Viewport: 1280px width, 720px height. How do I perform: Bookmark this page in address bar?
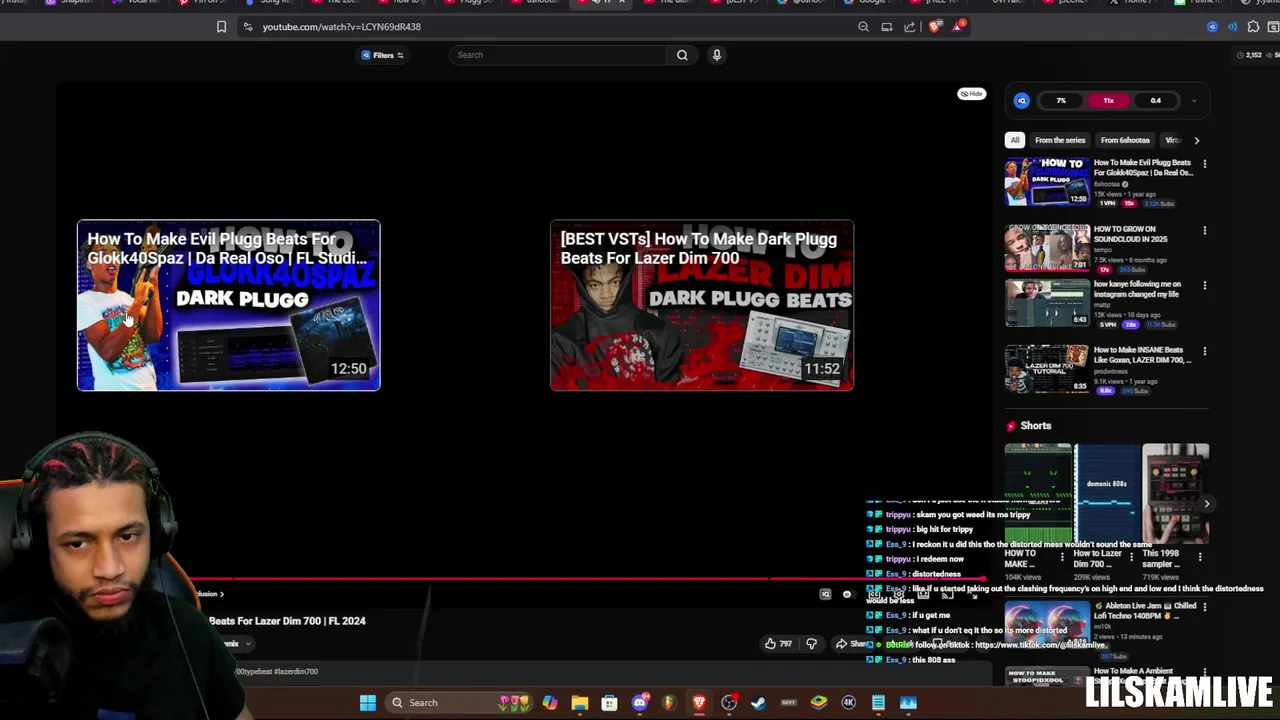pos(221,27)
